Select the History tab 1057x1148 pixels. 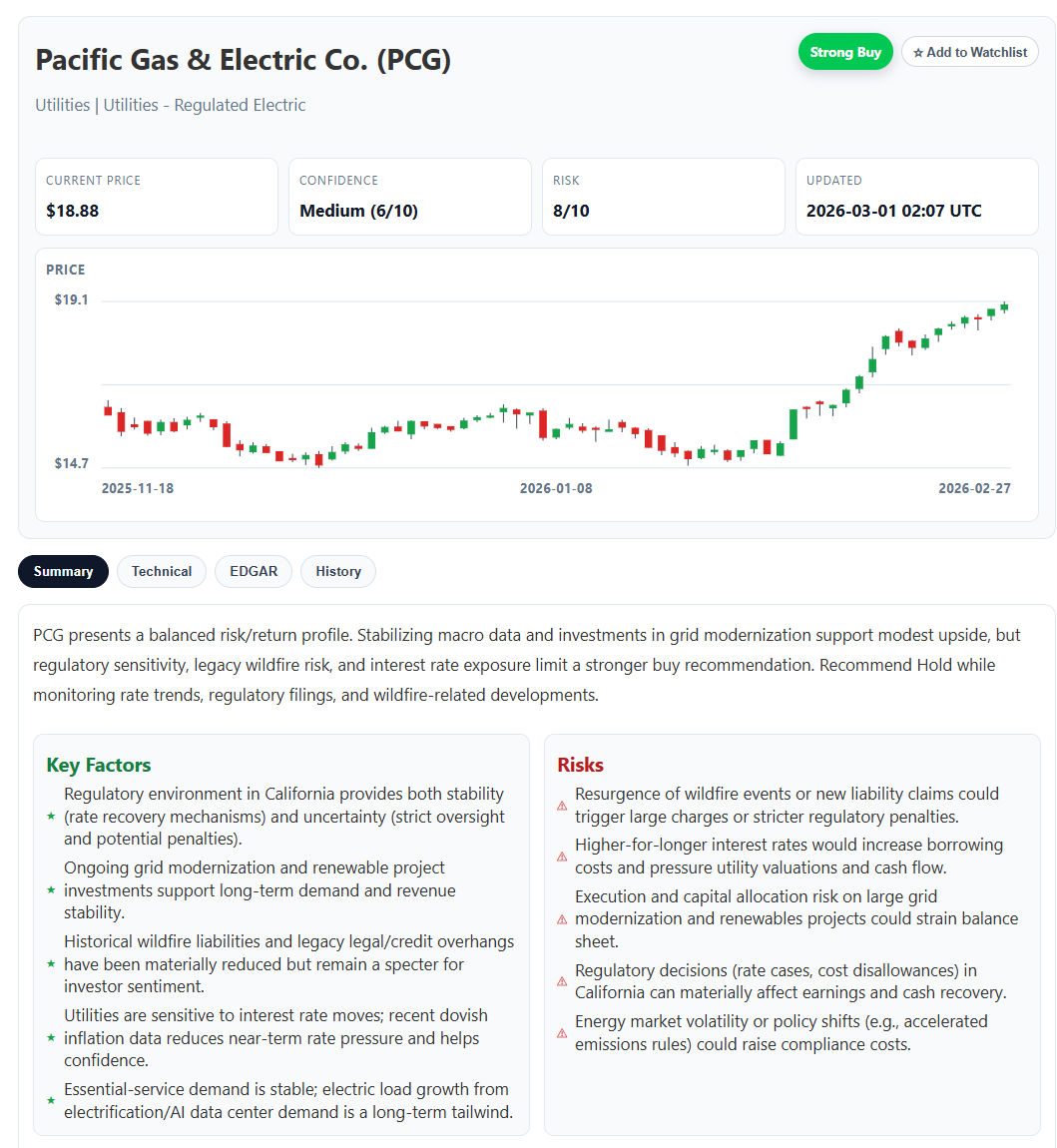point(337,571)
